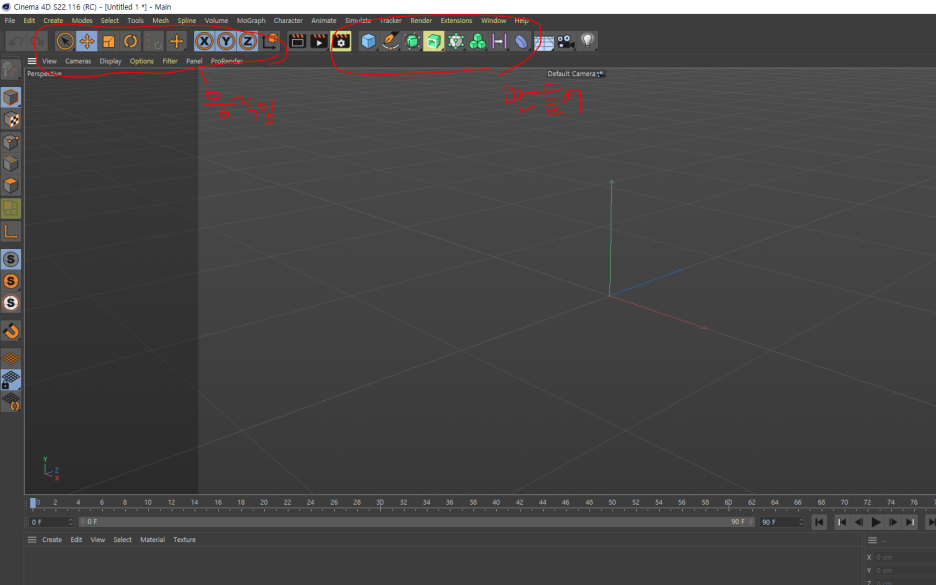
Task: Open the File menu
Action: [x=10, y=20]
